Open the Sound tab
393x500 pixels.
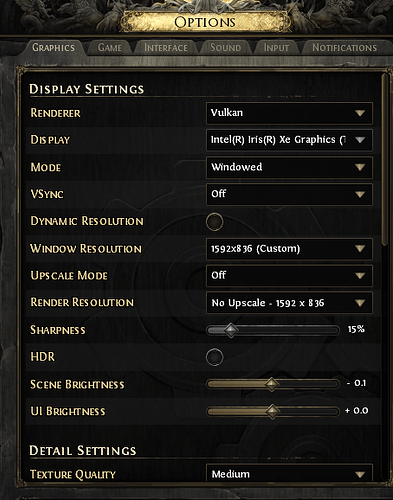225,48
